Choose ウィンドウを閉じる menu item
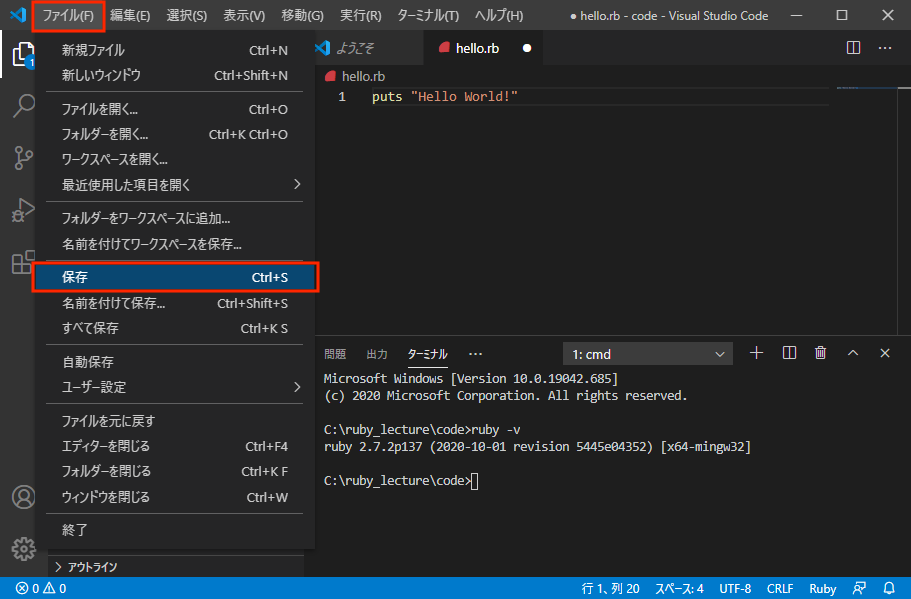911x599 pixels. click(x=174, y=497)
